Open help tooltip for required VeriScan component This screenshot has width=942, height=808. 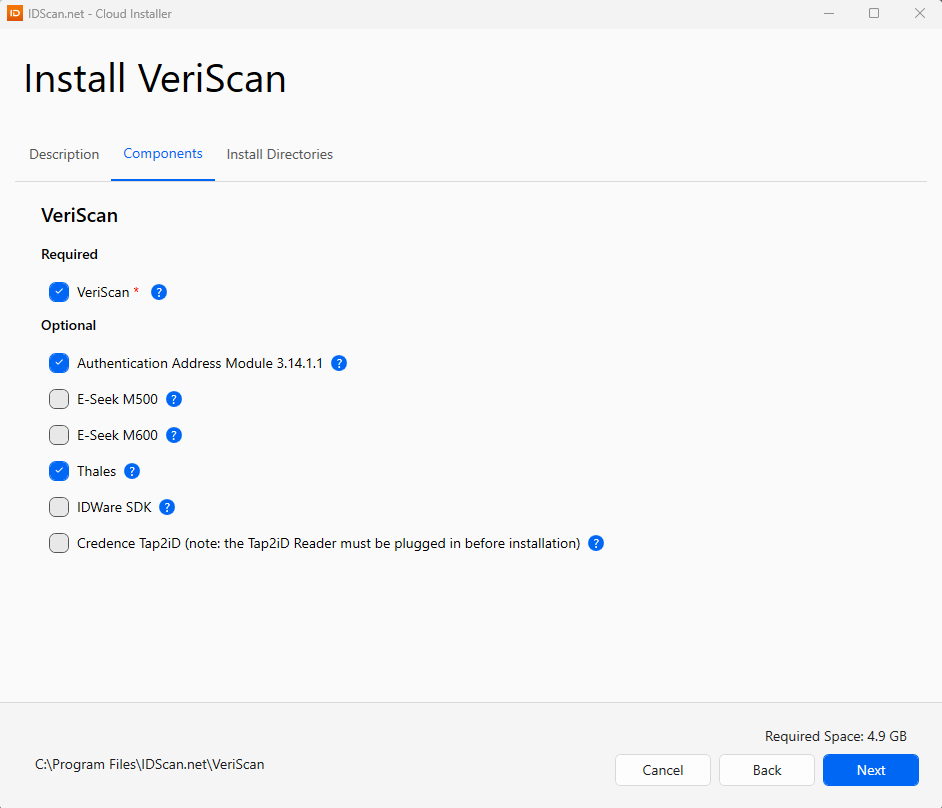(158, 292)
